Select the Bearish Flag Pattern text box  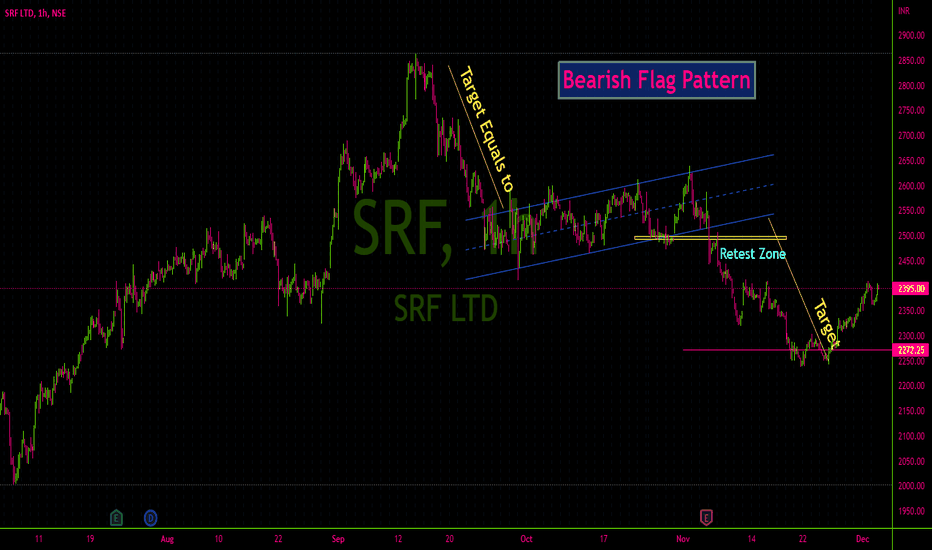657,80
